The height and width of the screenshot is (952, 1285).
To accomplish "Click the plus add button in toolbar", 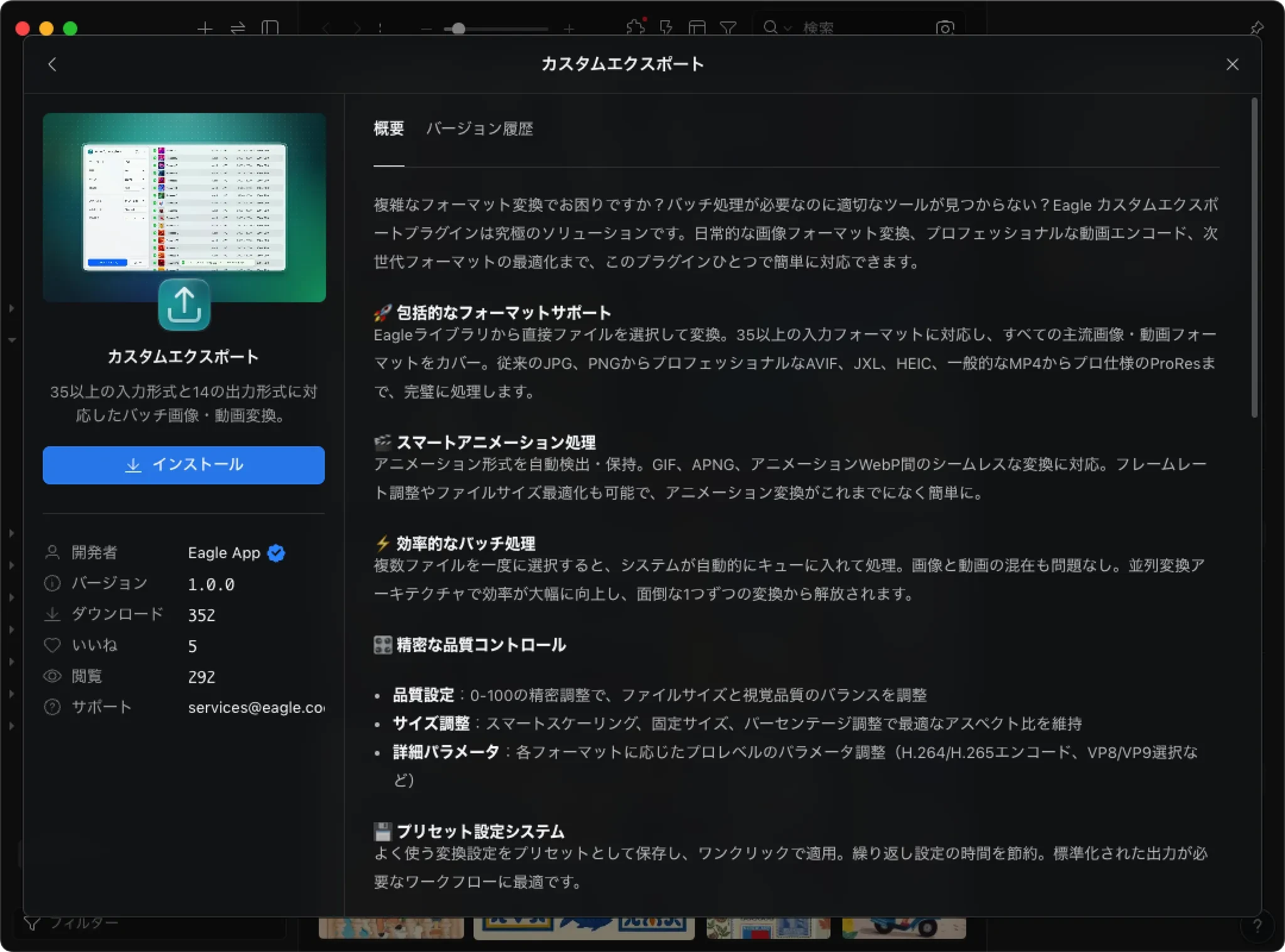I will click(x=205, y=28).
